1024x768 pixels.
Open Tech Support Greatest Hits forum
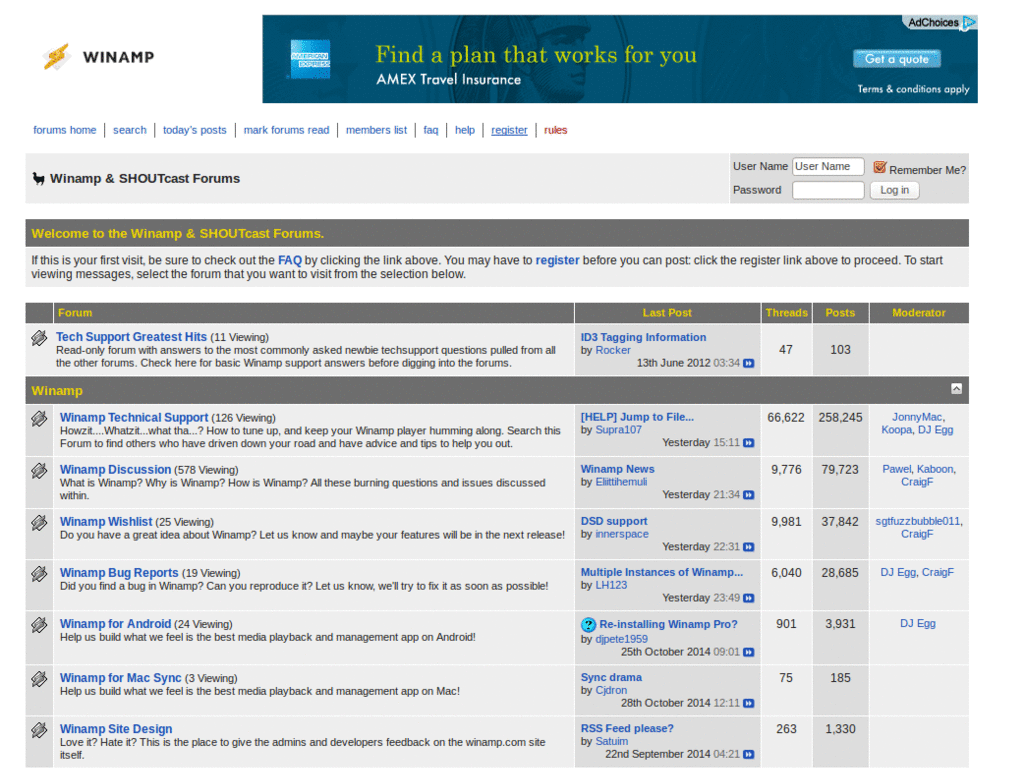click(131, 337)
